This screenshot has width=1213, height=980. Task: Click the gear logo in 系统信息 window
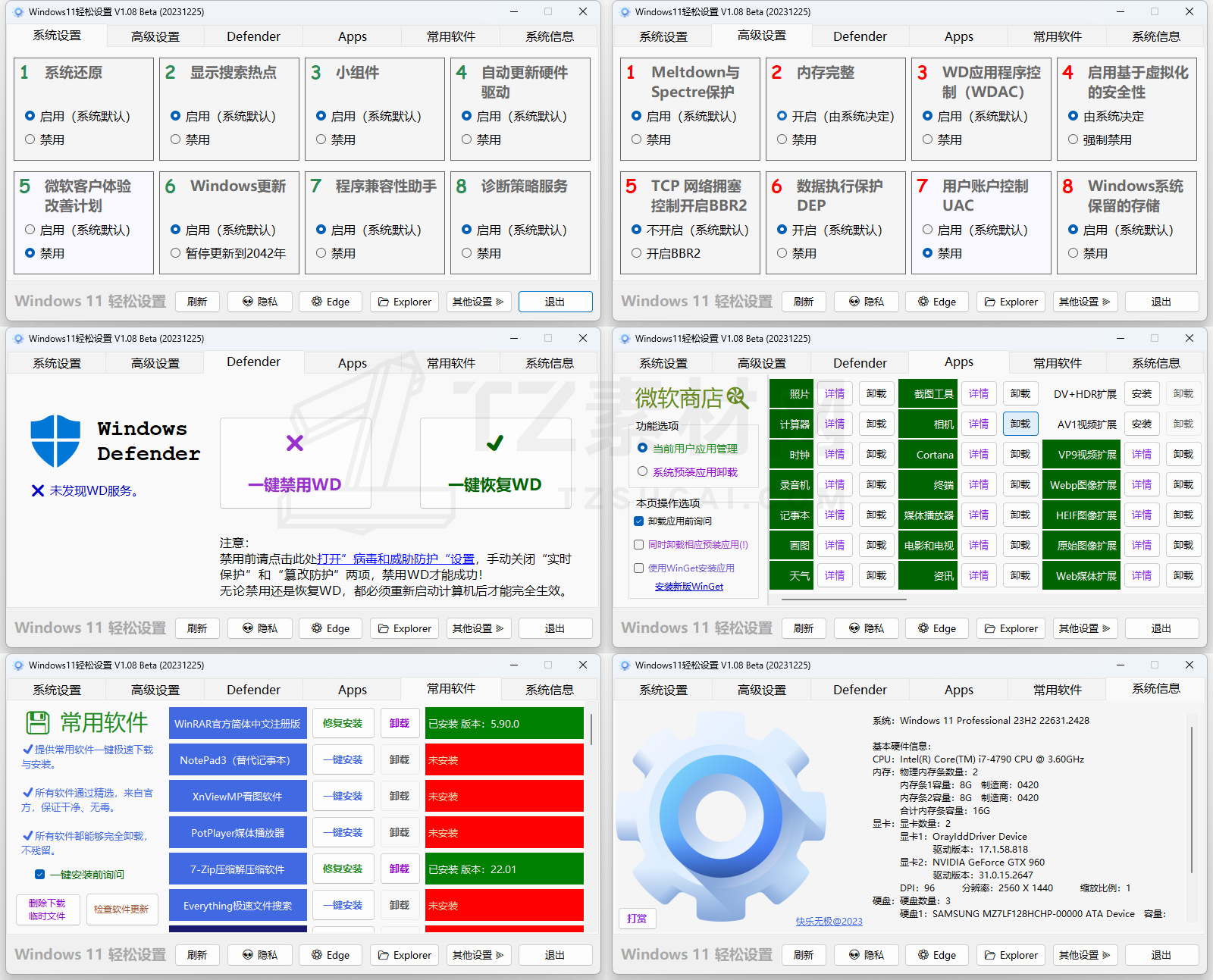(x=720, y=815)
